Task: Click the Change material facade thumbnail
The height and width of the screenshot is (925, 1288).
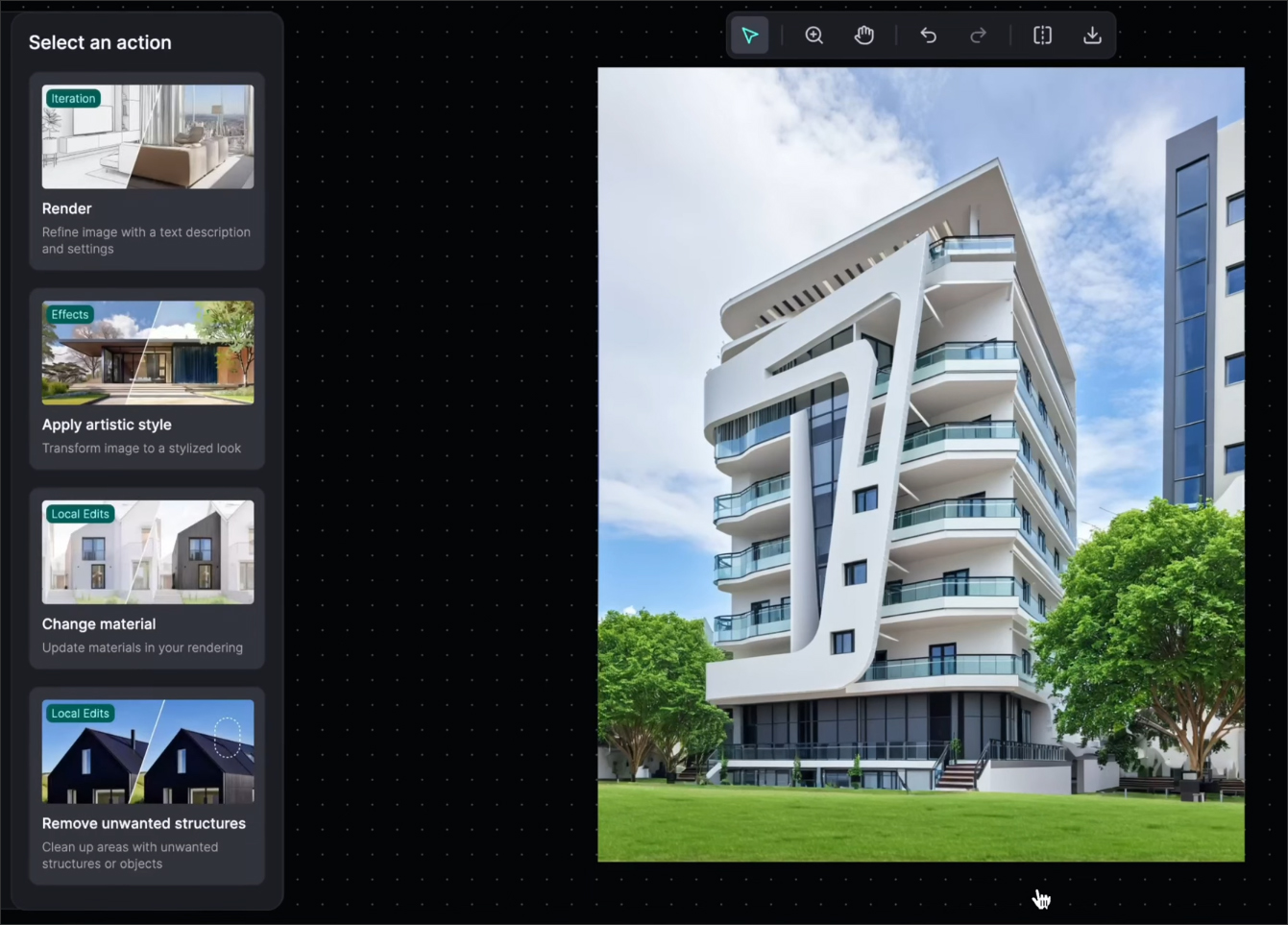Action: click(148, 552)
